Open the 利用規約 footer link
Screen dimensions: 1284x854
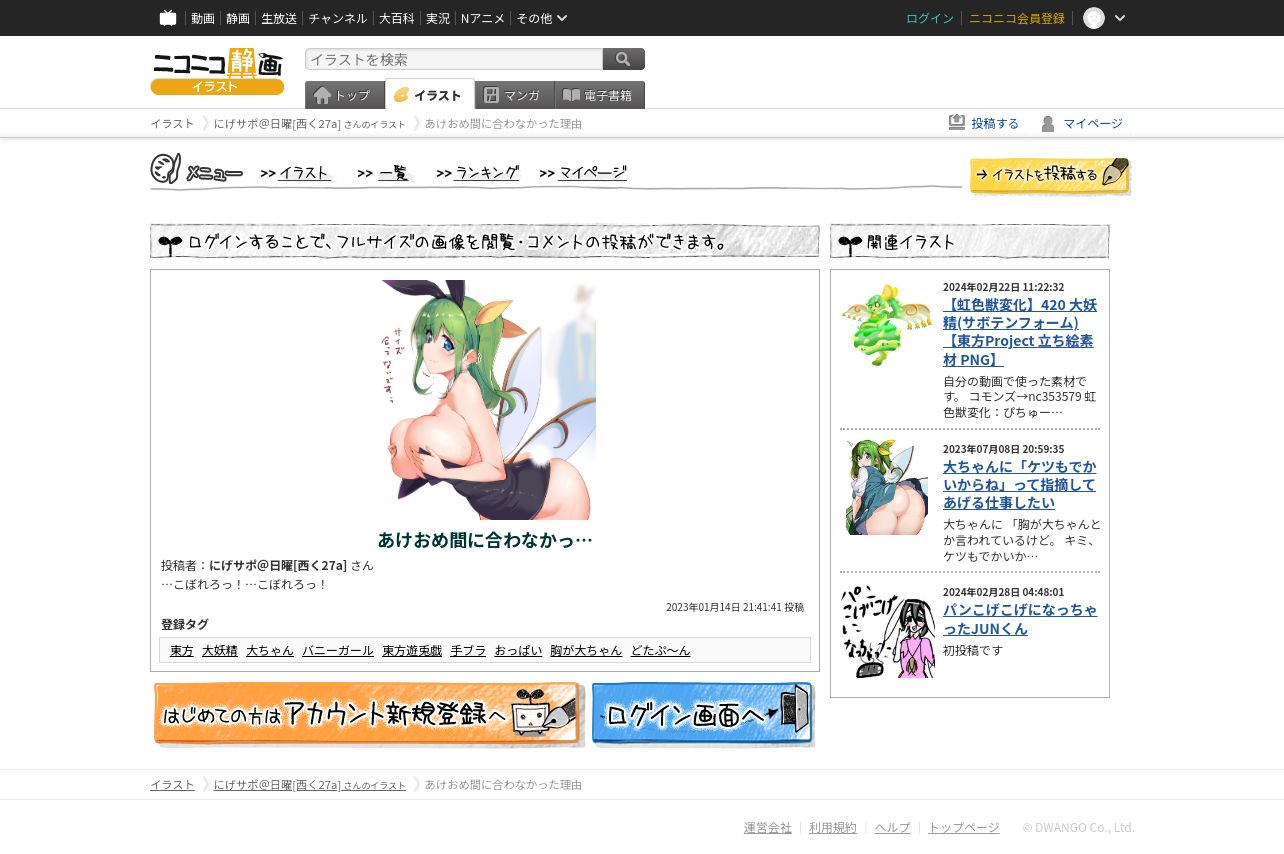click(x=833, y=827)
